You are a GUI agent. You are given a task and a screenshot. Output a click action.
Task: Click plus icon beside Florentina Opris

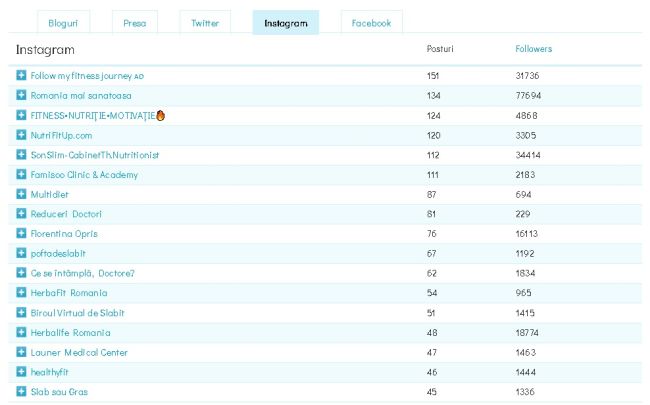click(22, 234)
